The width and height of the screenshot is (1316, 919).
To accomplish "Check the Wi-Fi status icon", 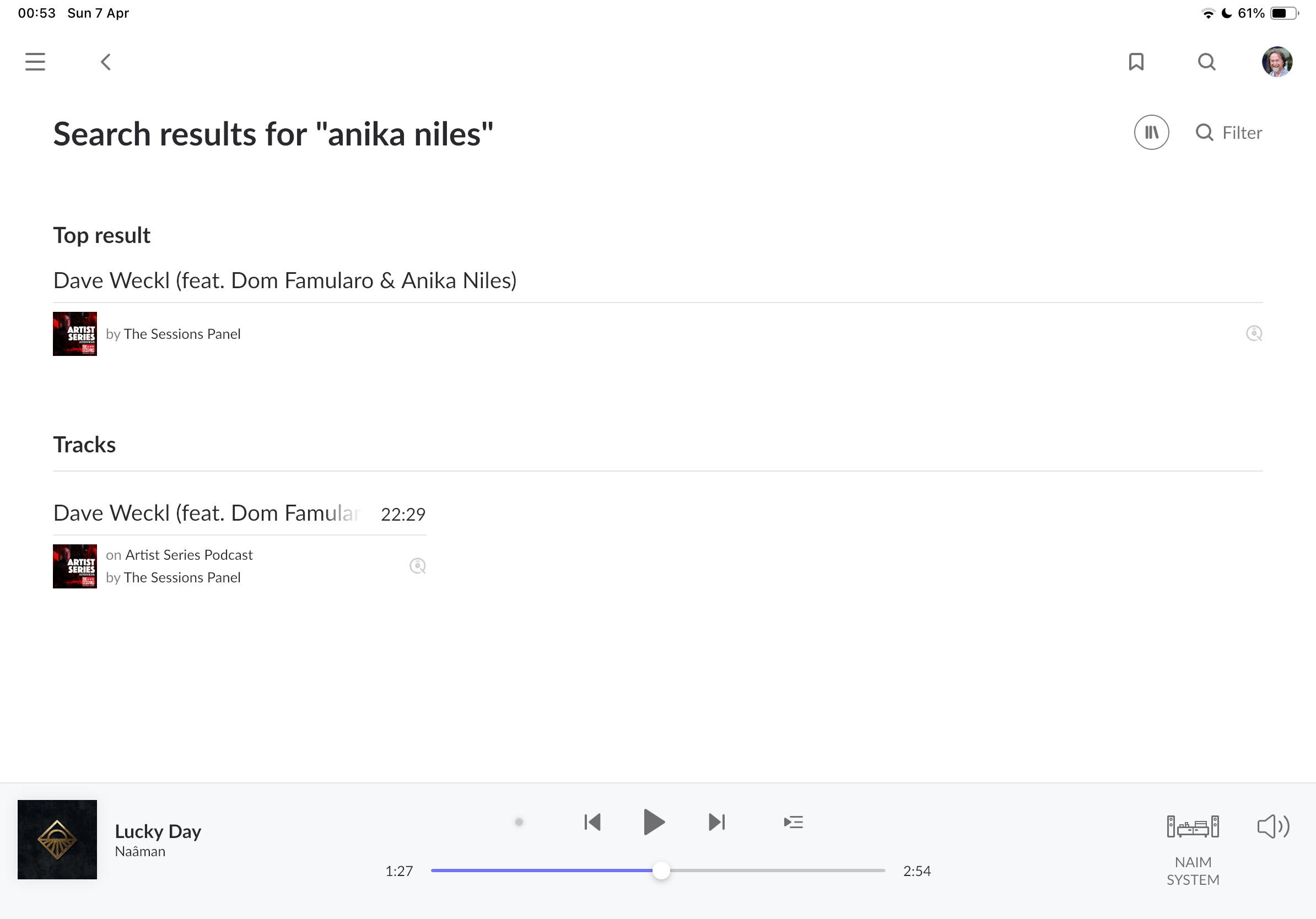I will (x=1207, y=13).
